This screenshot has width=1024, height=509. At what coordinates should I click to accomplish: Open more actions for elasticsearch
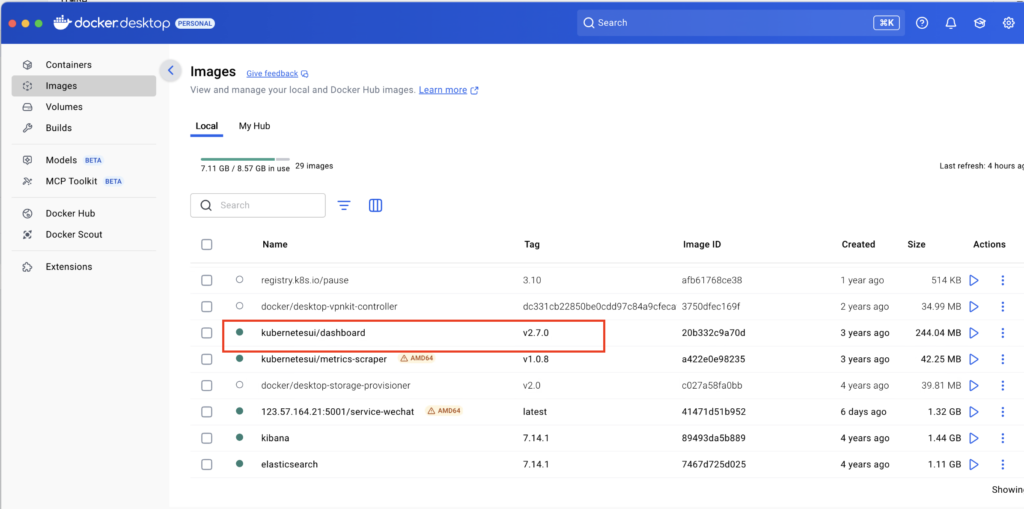1002,465
